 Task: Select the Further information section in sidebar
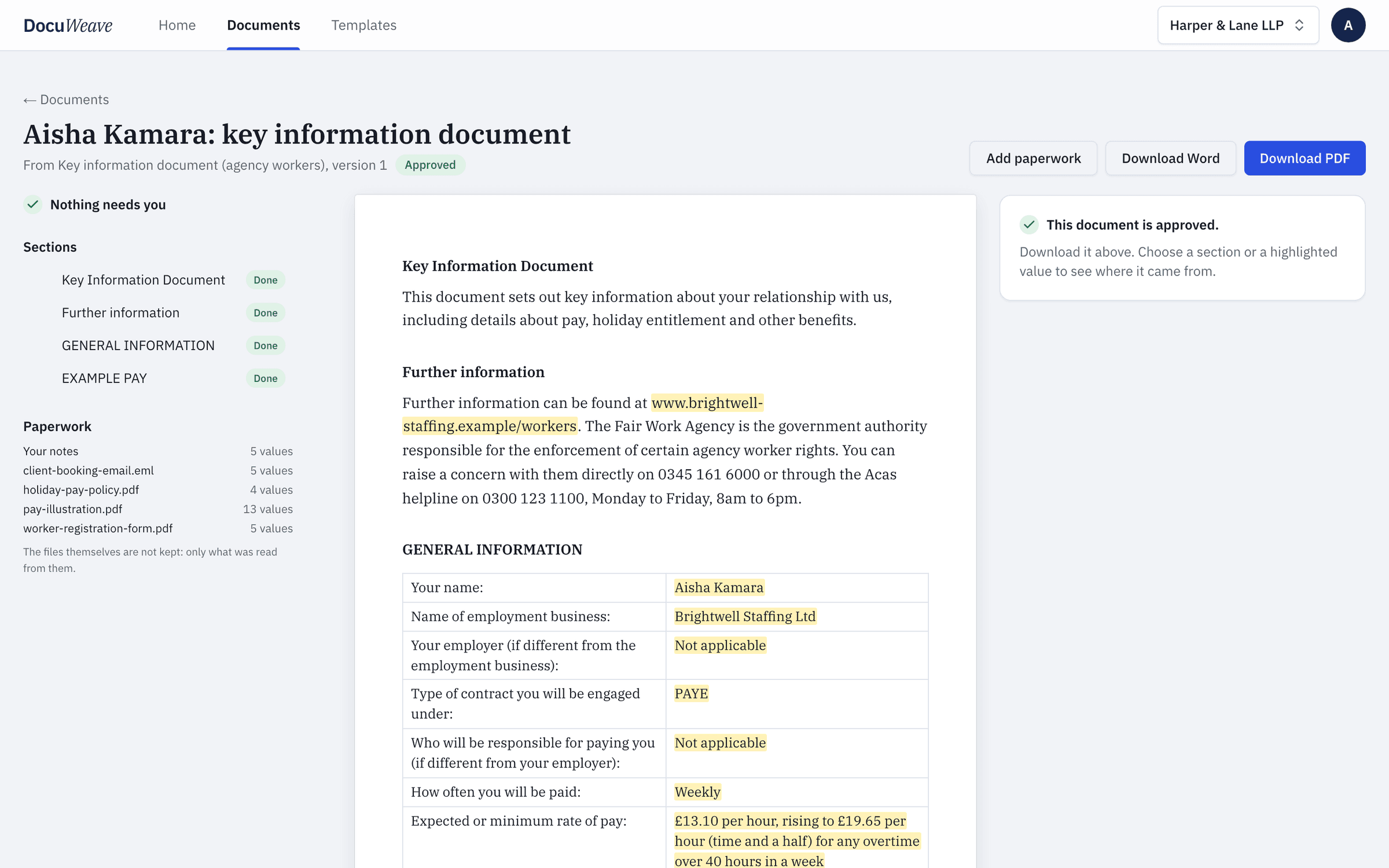120,313
